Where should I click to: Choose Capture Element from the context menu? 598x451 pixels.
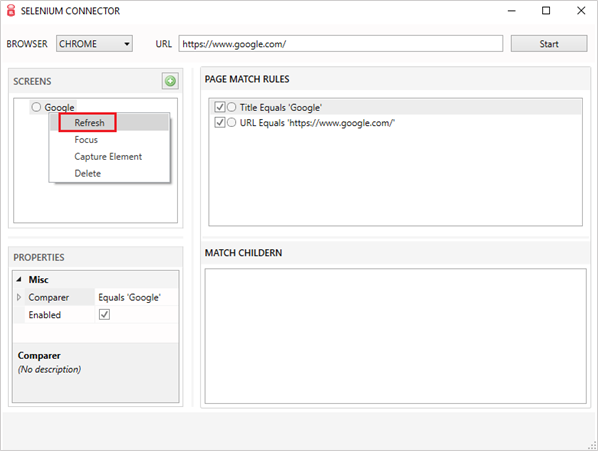click(108, 157)
